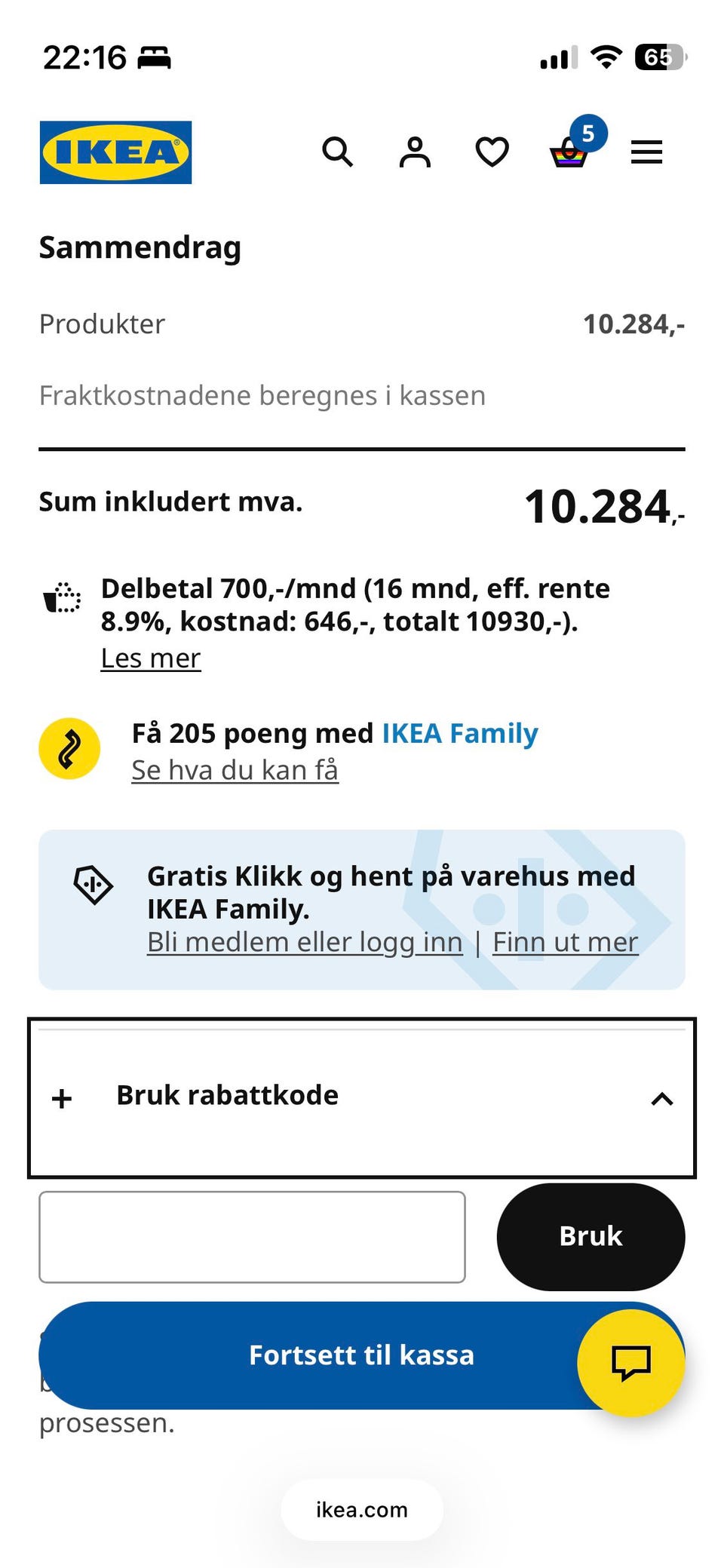Image resolution: width=724 pixels, height=1568 pixels.
Task: Click the black Bruk button
Action: pos(591,1237)
